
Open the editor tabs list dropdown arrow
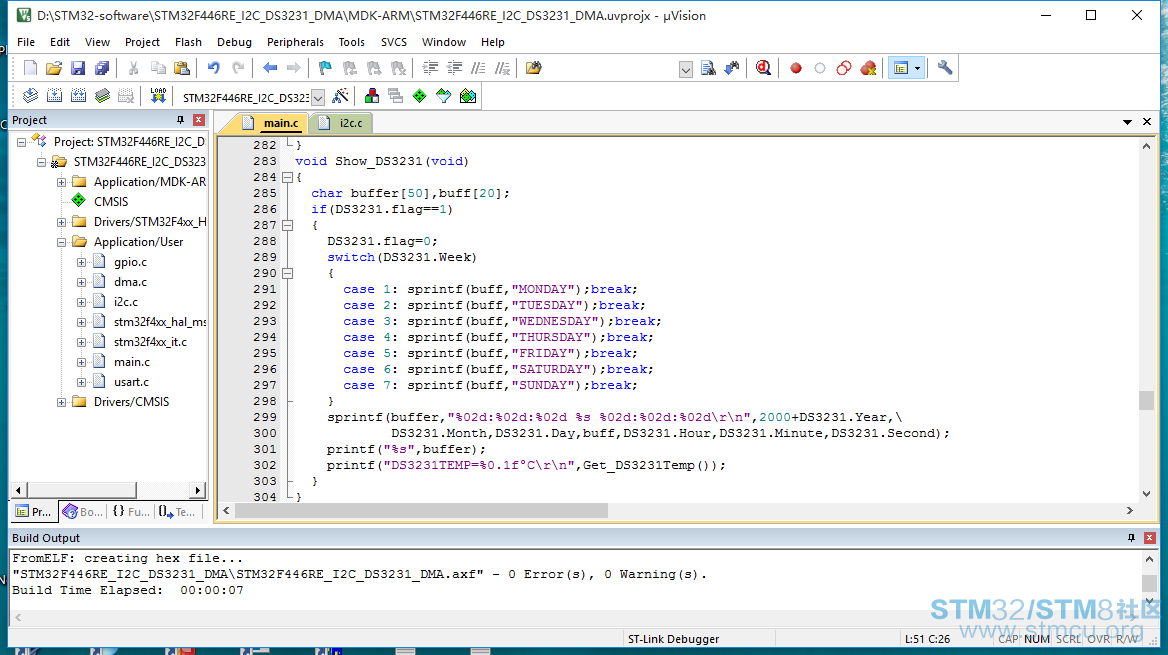click(1127, 121)
